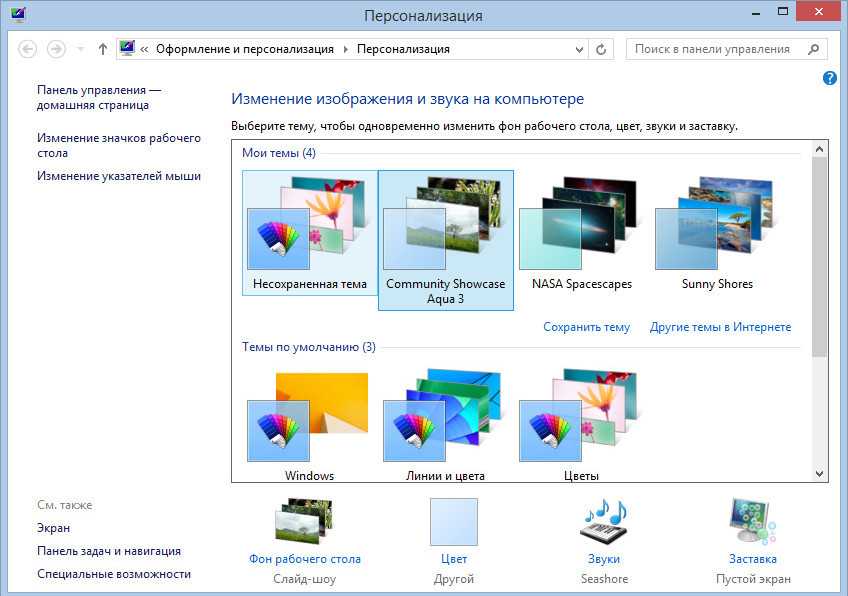Click the search magnifier icon
The height and width of the screenshot is (596, 848).
point(814,48)
